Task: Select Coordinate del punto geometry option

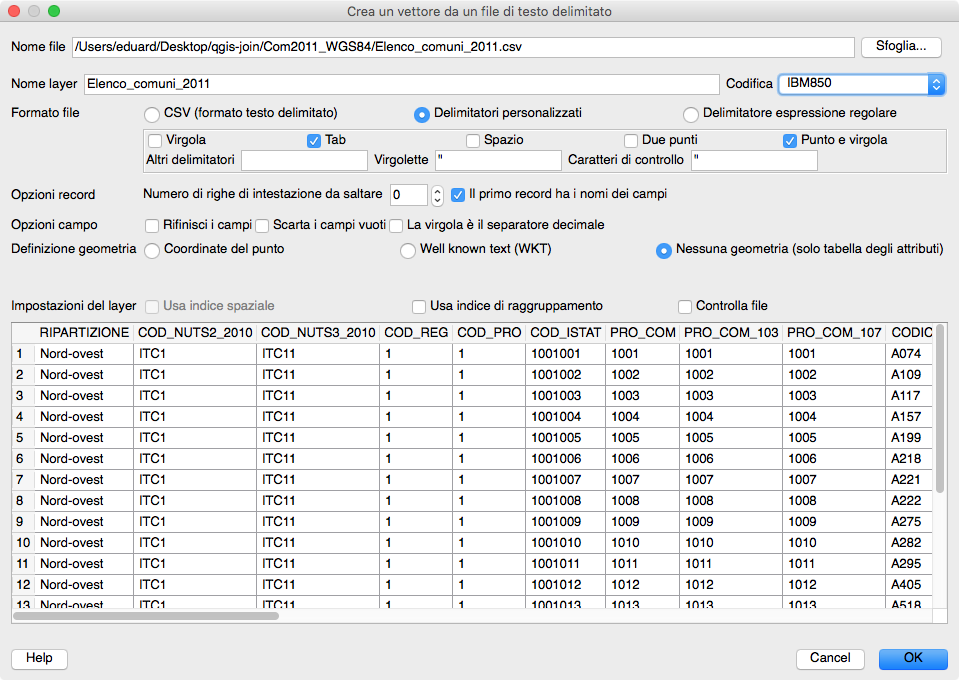Action: 152,250
